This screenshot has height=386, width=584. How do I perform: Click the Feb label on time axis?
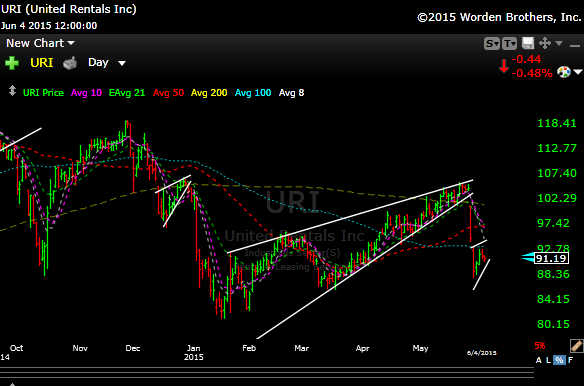click(x=249, y=348)
